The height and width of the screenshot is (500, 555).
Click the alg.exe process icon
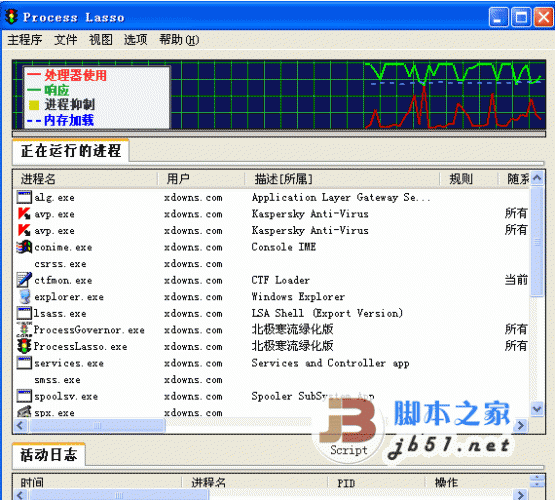tap(24, 197)
